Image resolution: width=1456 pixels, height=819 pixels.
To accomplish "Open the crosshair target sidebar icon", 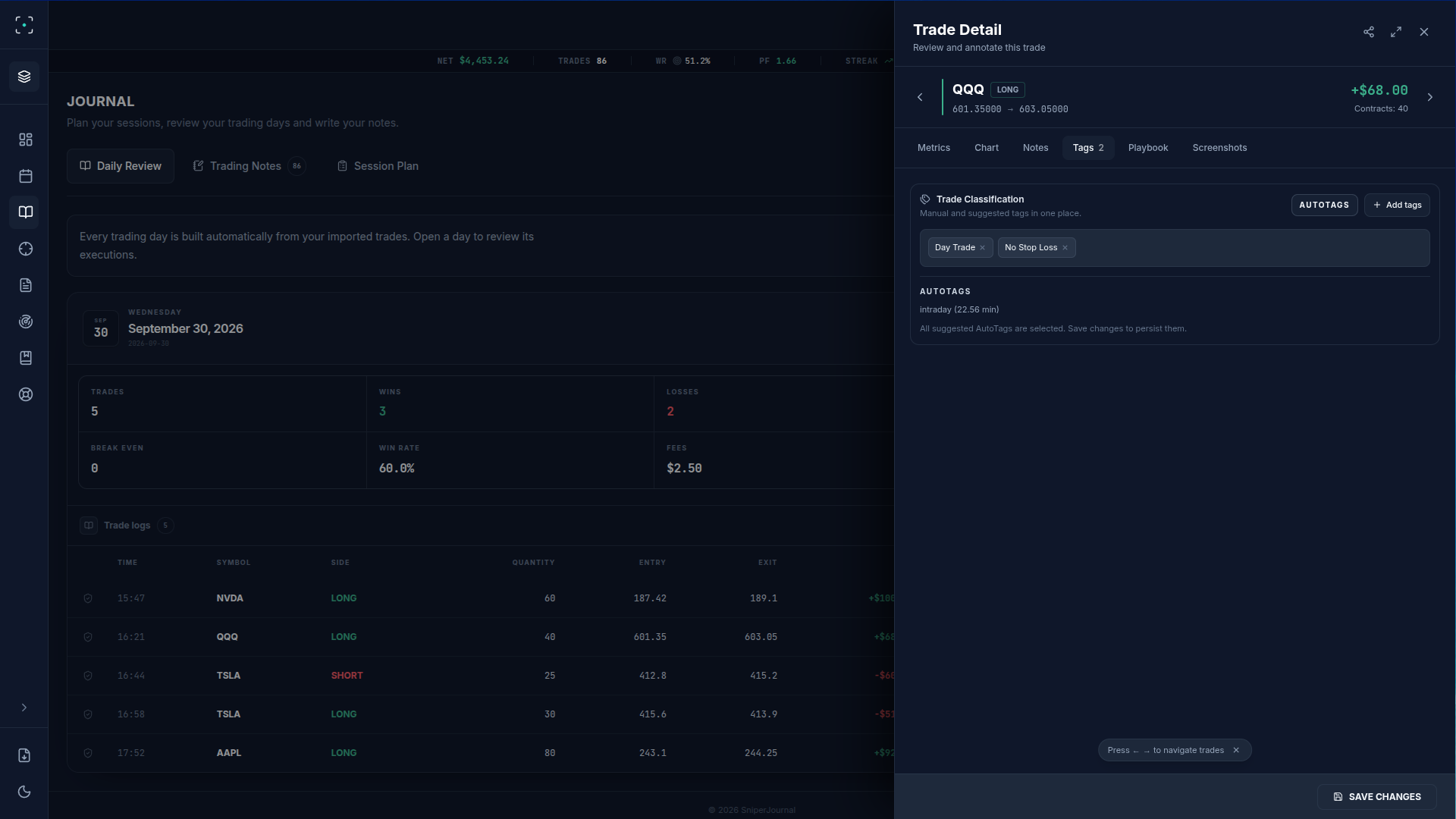I will 26,249.
